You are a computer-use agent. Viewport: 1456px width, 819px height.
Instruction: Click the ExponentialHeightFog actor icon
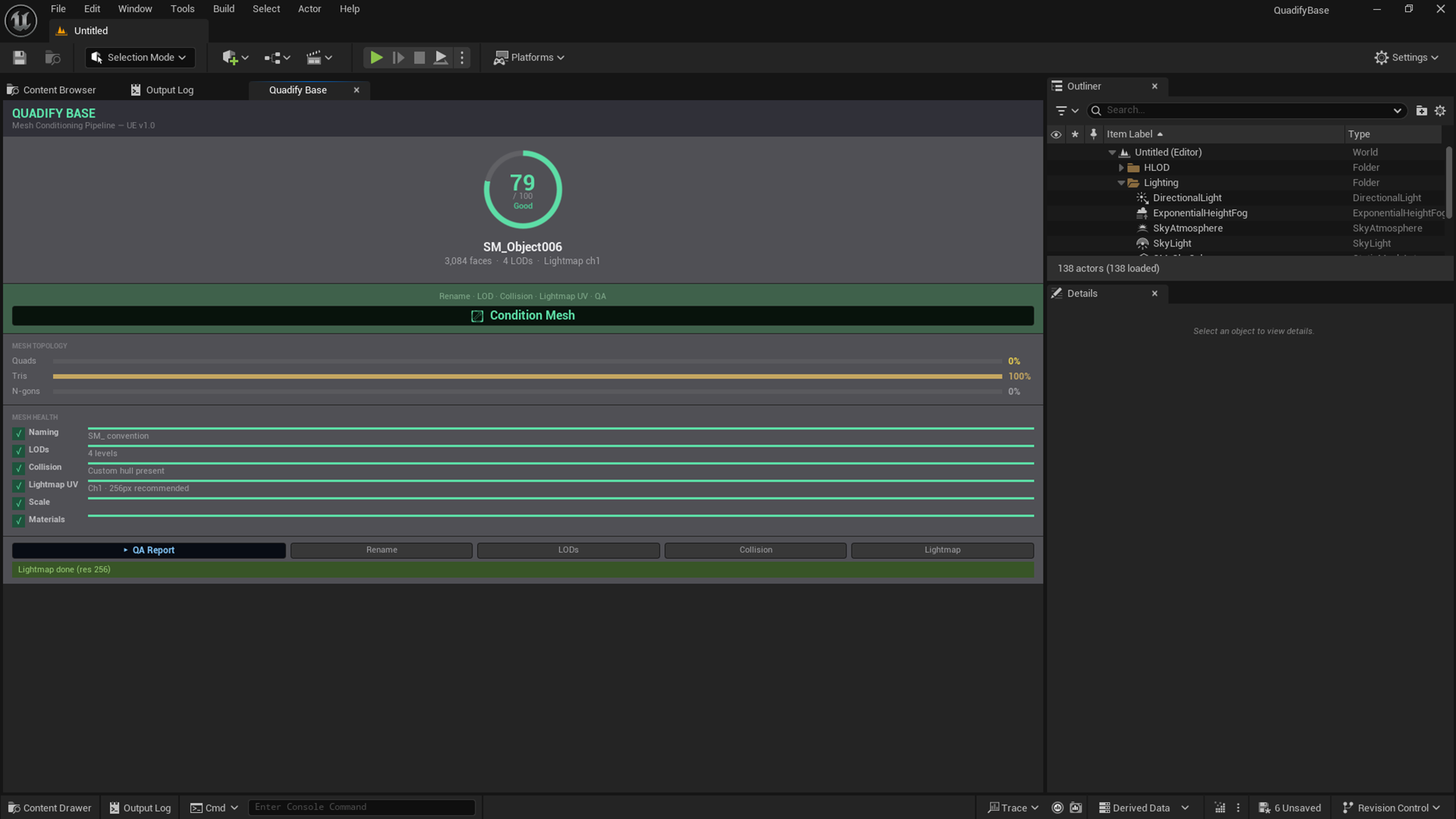click(1142, 213)
